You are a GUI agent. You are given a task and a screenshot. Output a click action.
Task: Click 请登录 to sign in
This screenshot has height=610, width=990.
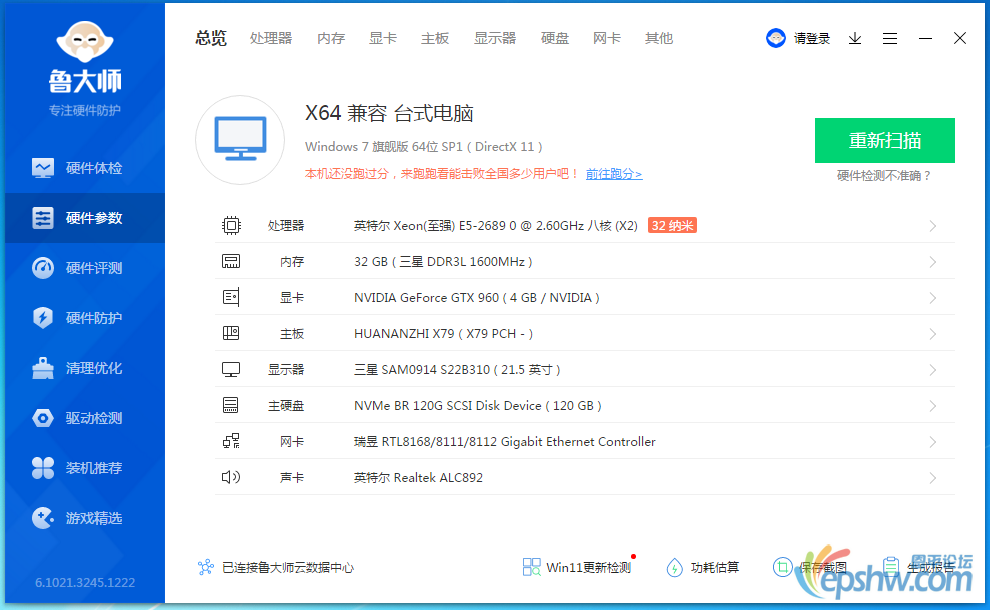(812, 39)
